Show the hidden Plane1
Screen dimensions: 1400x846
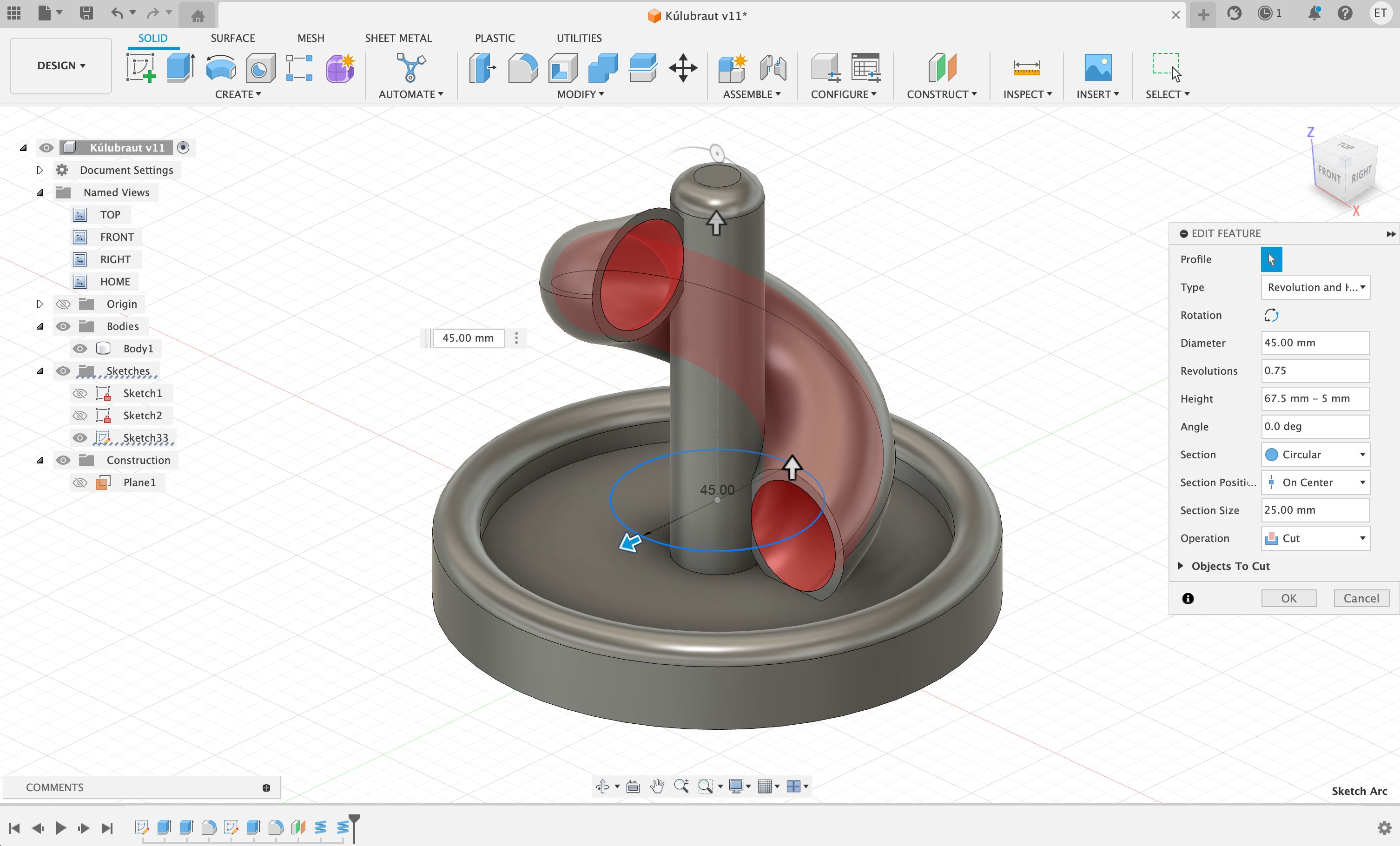80,482
